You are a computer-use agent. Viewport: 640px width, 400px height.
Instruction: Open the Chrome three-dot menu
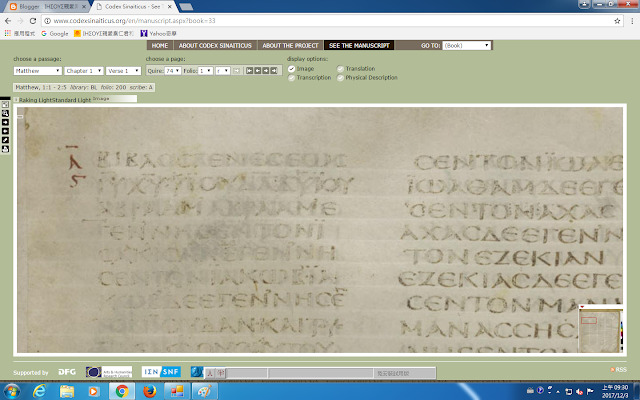[x=632, y=21]
